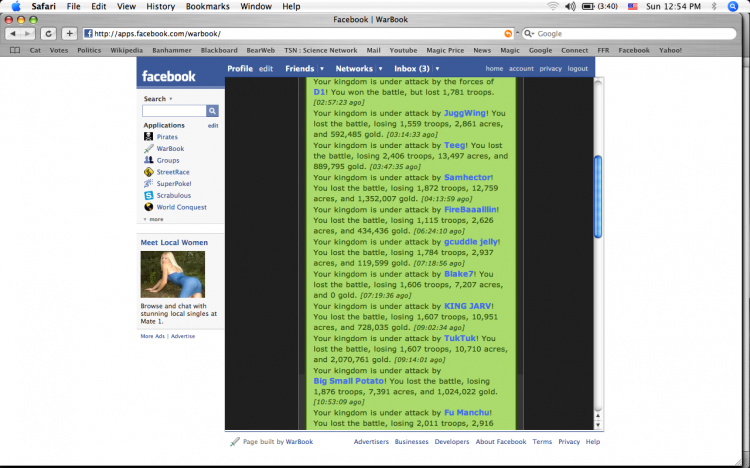Click the Safari forward arrow button
This screenshot has width=750, height=468.
point(28,33)
